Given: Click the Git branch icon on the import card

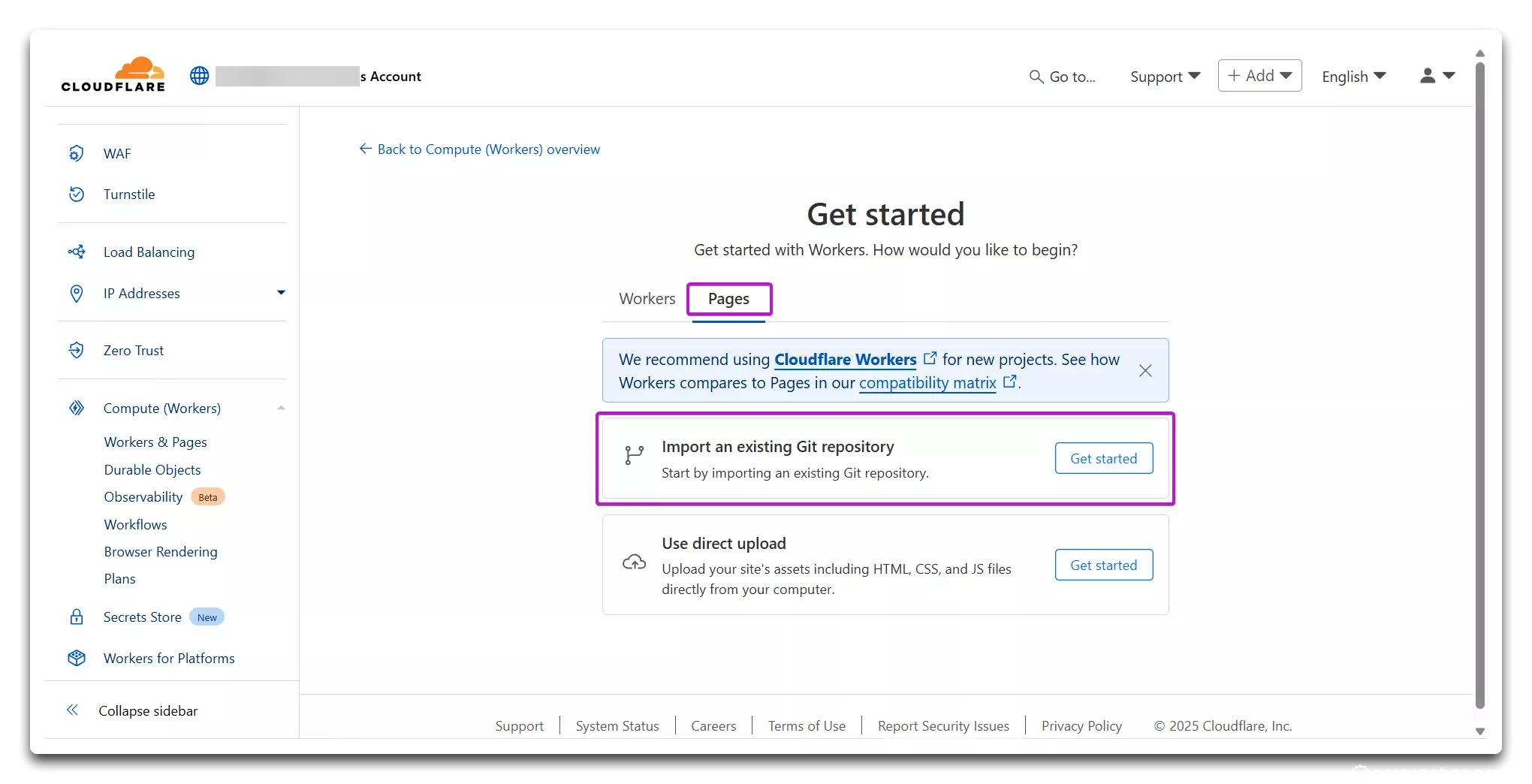Looking at the screenshot, I should (634, 455).
